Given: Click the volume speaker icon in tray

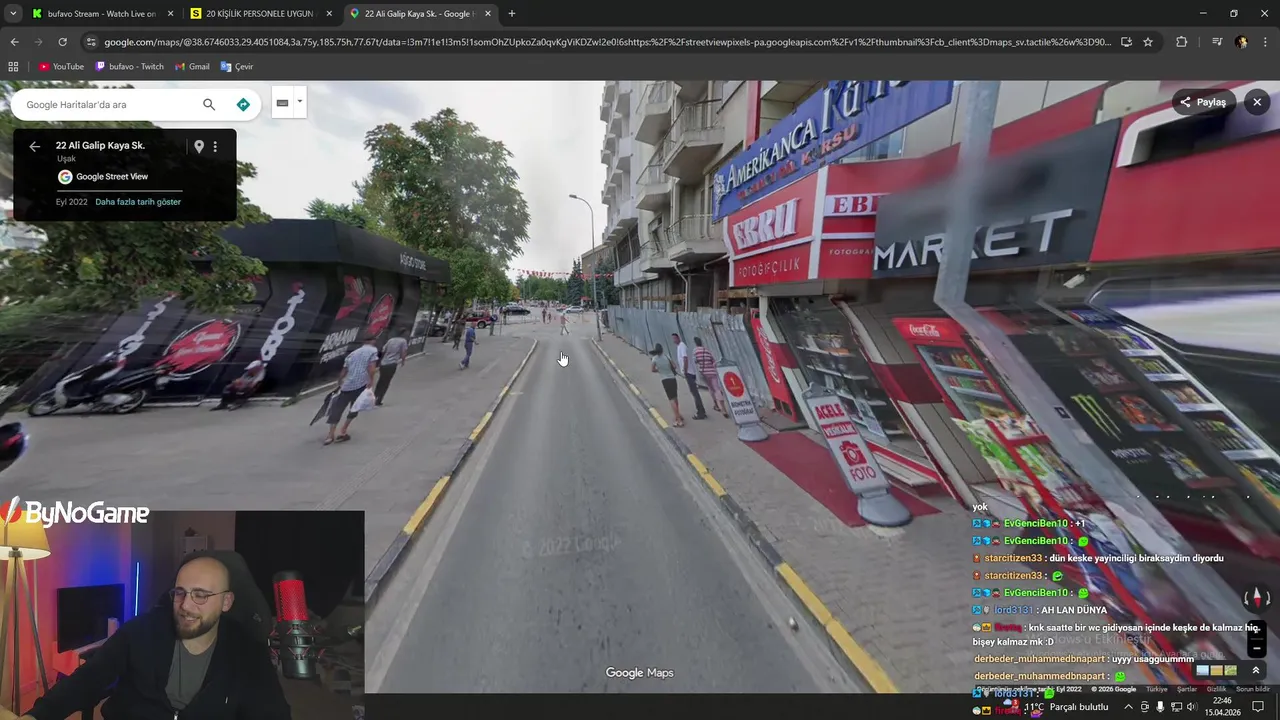Looking at the screenshot, I should point(1191,707).
